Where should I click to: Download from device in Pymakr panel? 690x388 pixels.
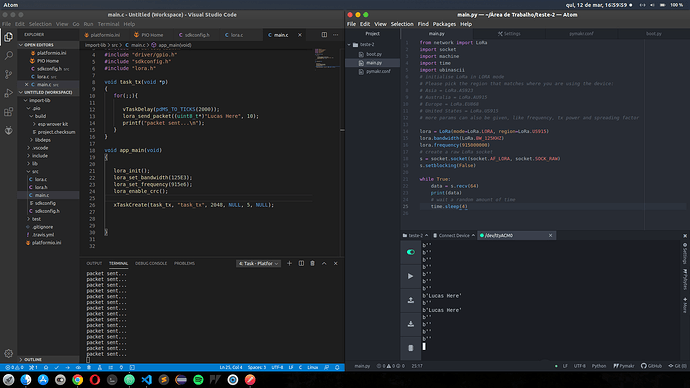[x=411, y=324]
